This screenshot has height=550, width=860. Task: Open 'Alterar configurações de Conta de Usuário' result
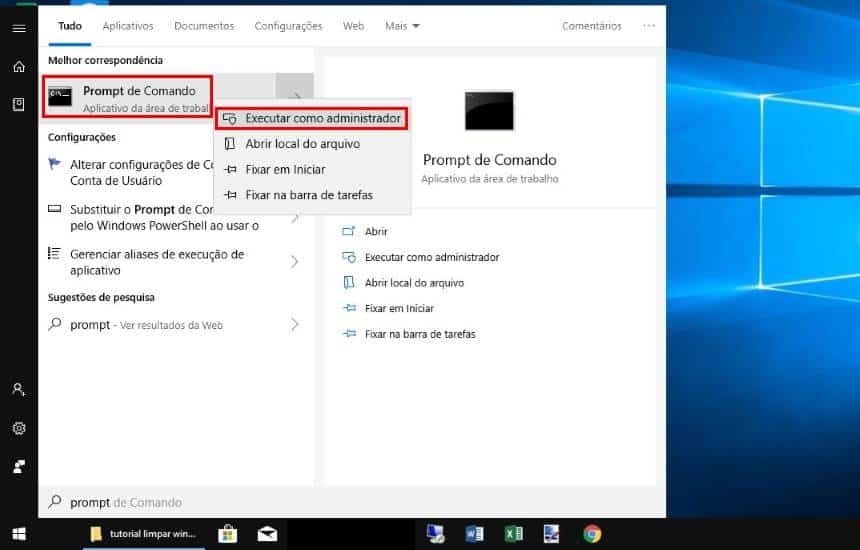click(x=129, y=173)
